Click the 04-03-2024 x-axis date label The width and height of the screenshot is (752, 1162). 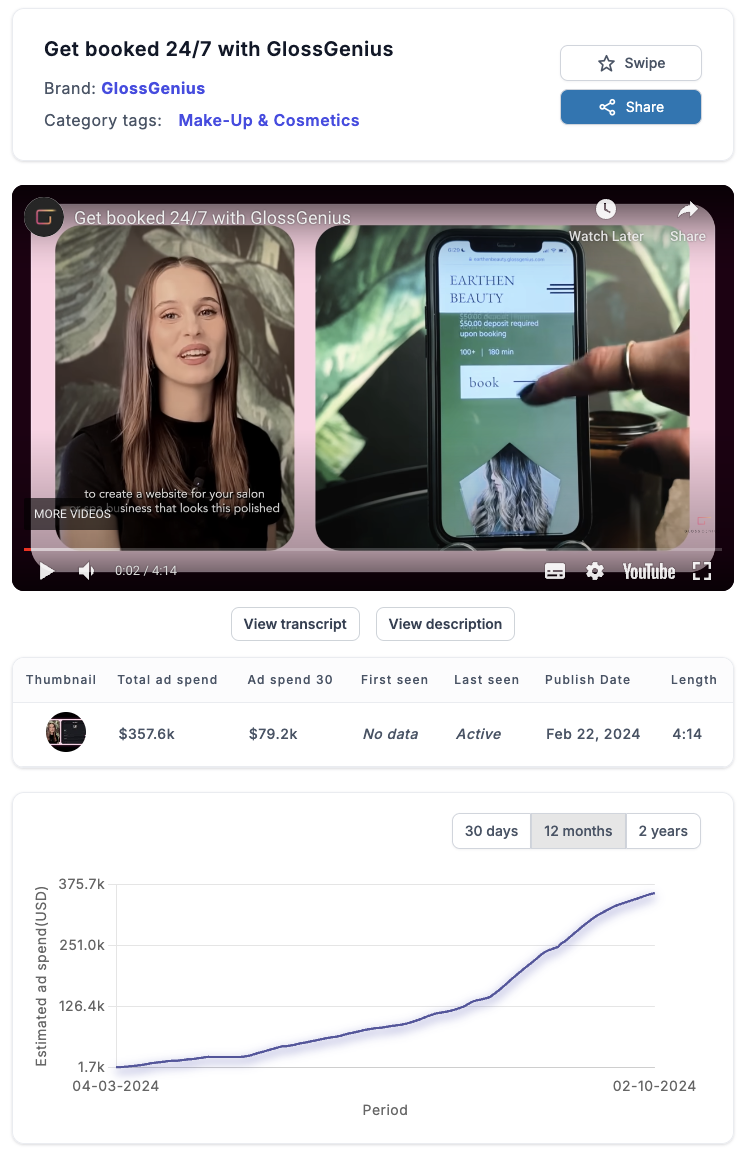click(116, 1086)
